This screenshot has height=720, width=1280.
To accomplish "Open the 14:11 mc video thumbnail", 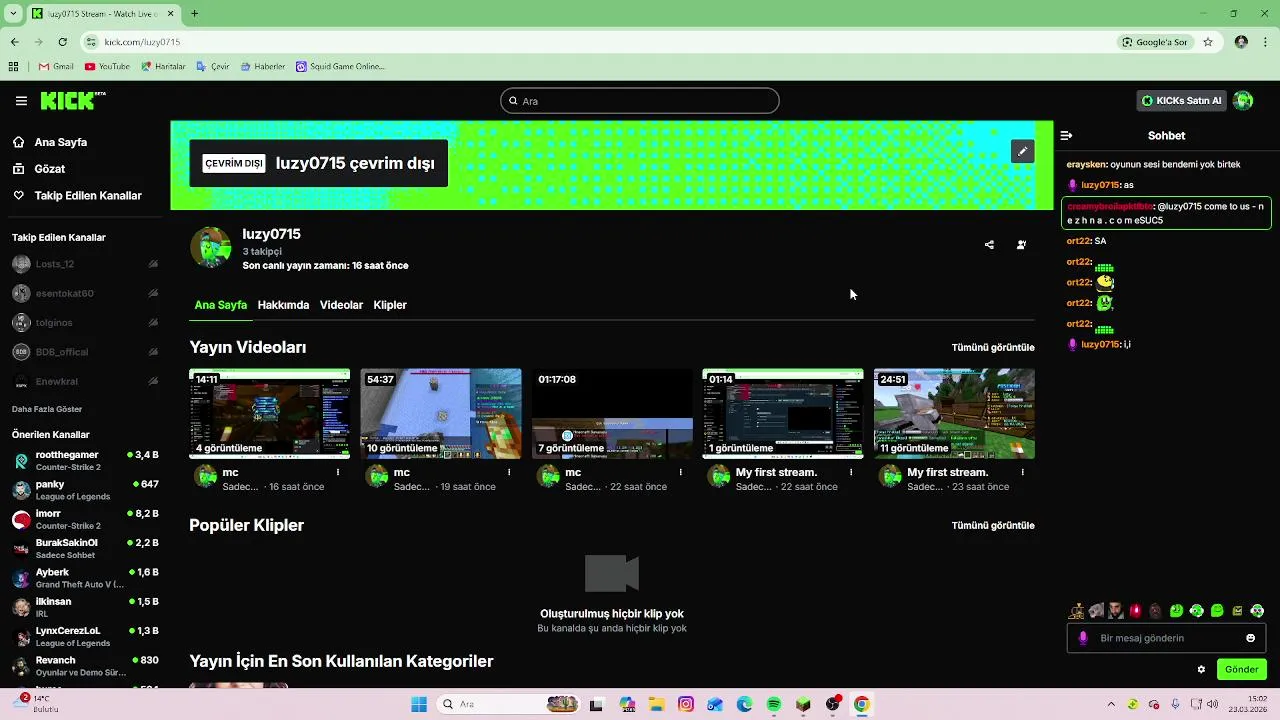I will (x=269, y=414).
